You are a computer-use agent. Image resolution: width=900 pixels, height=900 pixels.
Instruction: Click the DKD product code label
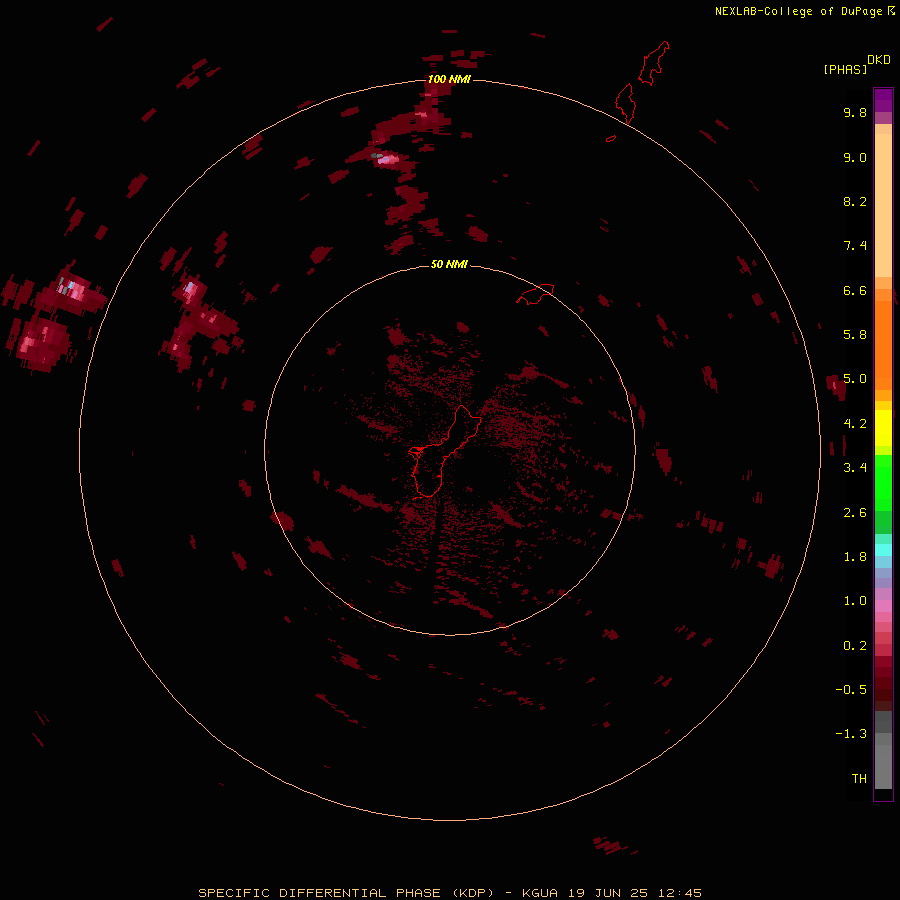[879, 60]
